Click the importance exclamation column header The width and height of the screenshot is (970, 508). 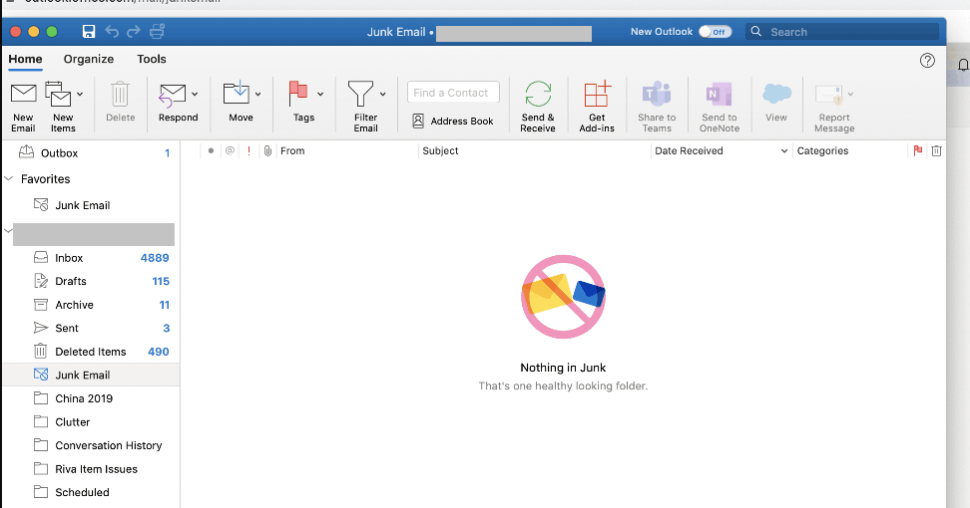[x=249, y=150]
